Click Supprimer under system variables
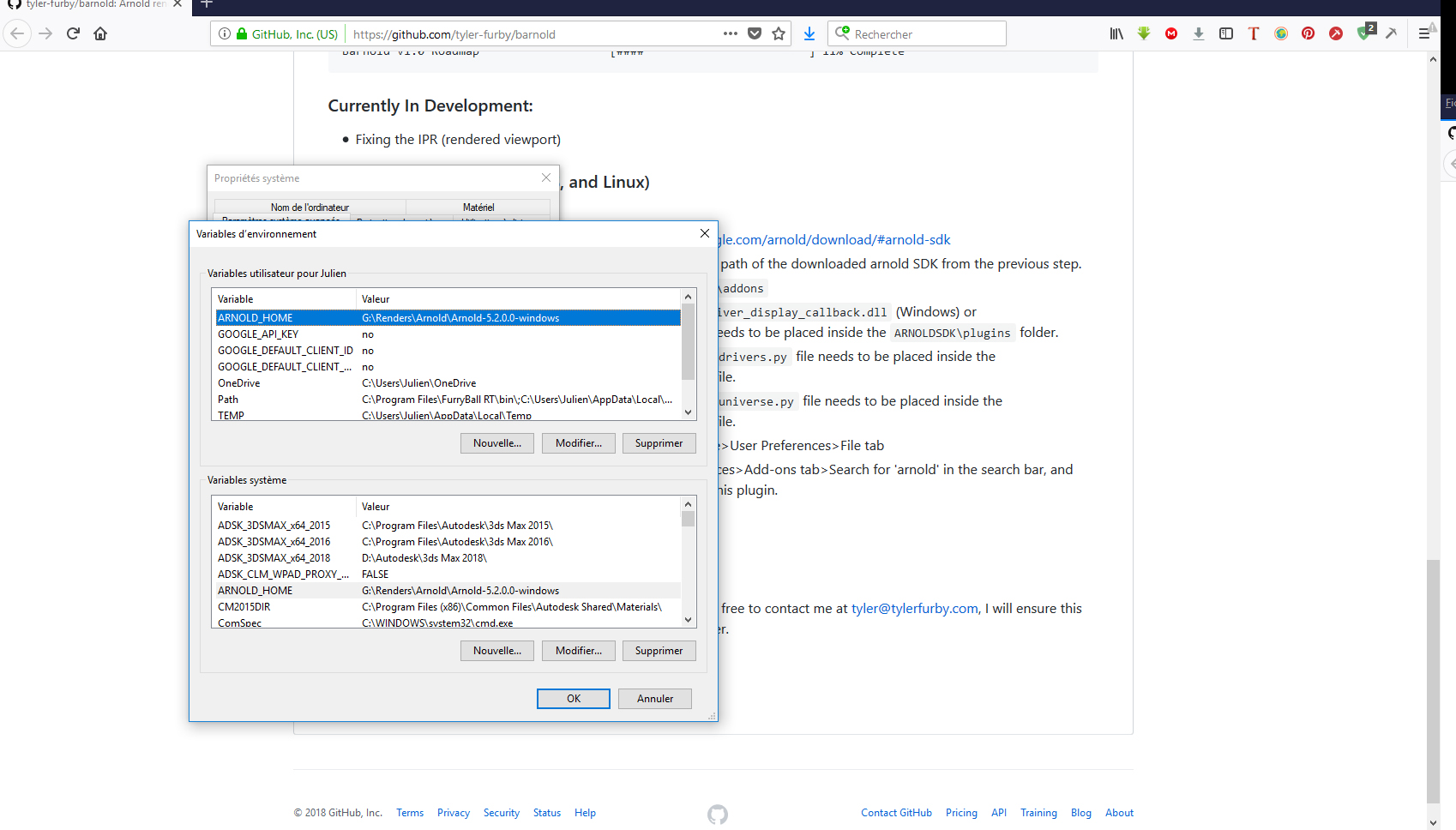1456x830 pixels. click(x=659, y=651)
